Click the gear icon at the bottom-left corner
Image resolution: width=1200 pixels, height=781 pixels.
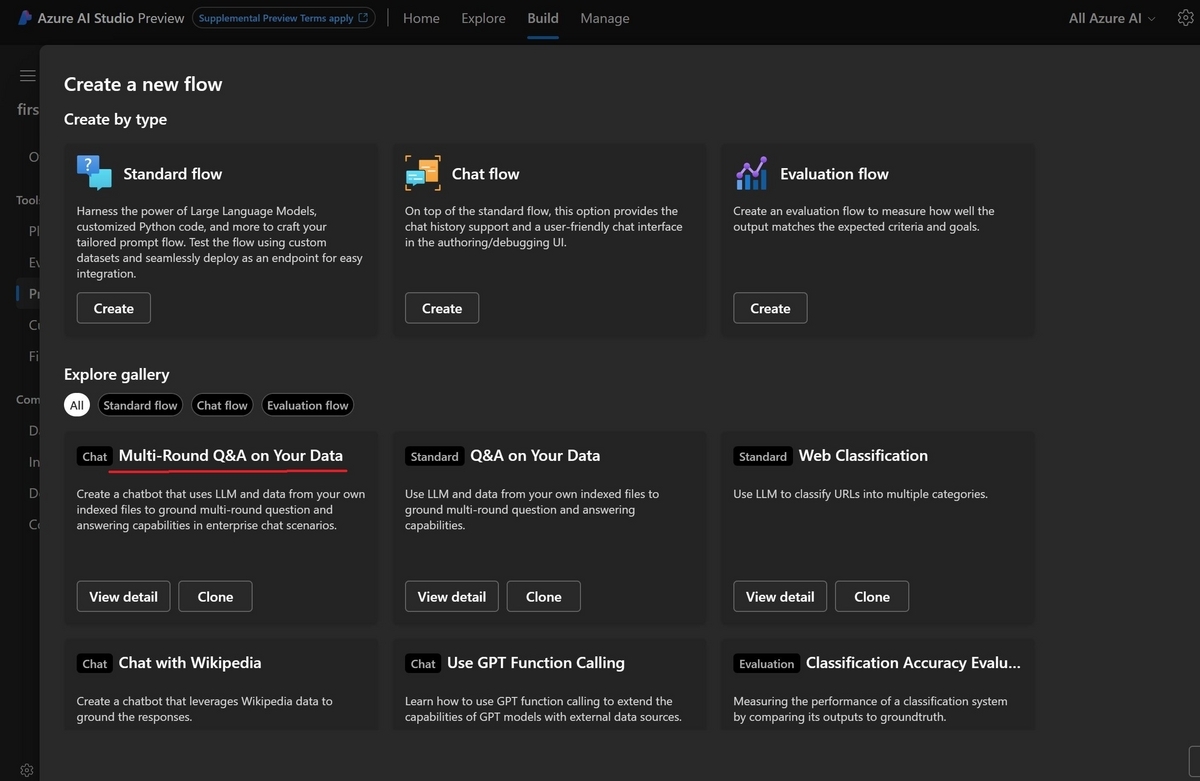tap(26, 768)
